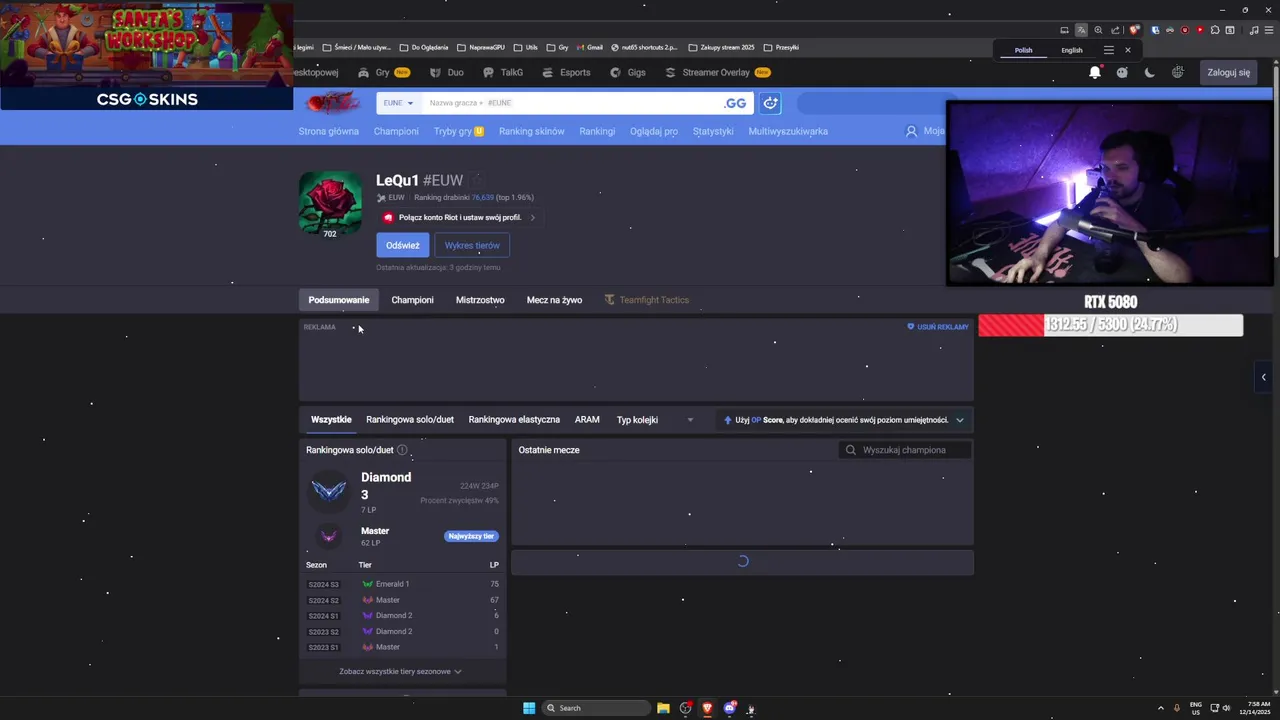Open the Gigs menu item
1280x720 pixels.
point(628,72)
